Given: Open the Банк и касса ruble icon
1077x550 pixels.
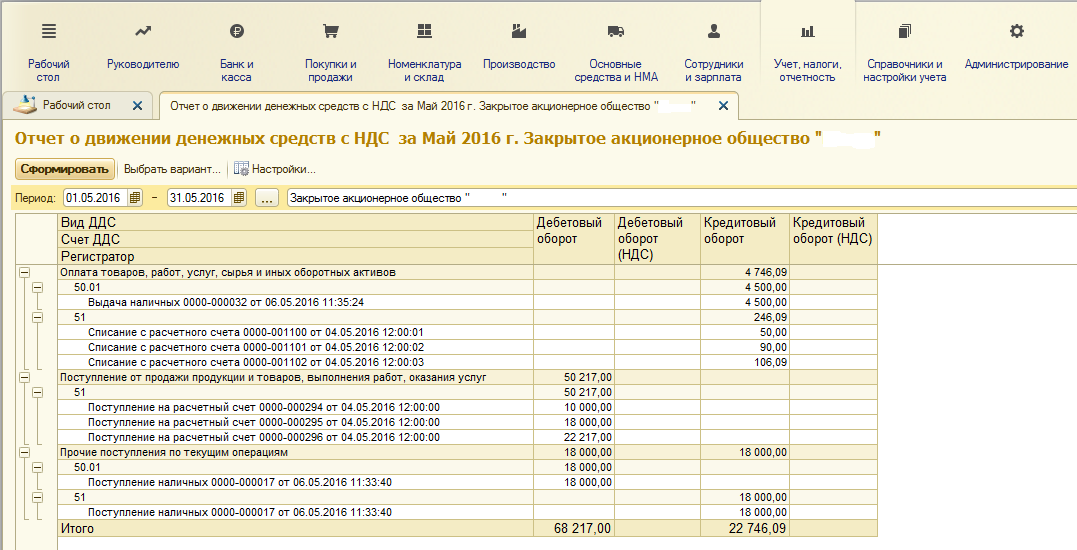Looking at the screenshot, I should point(237,31).
